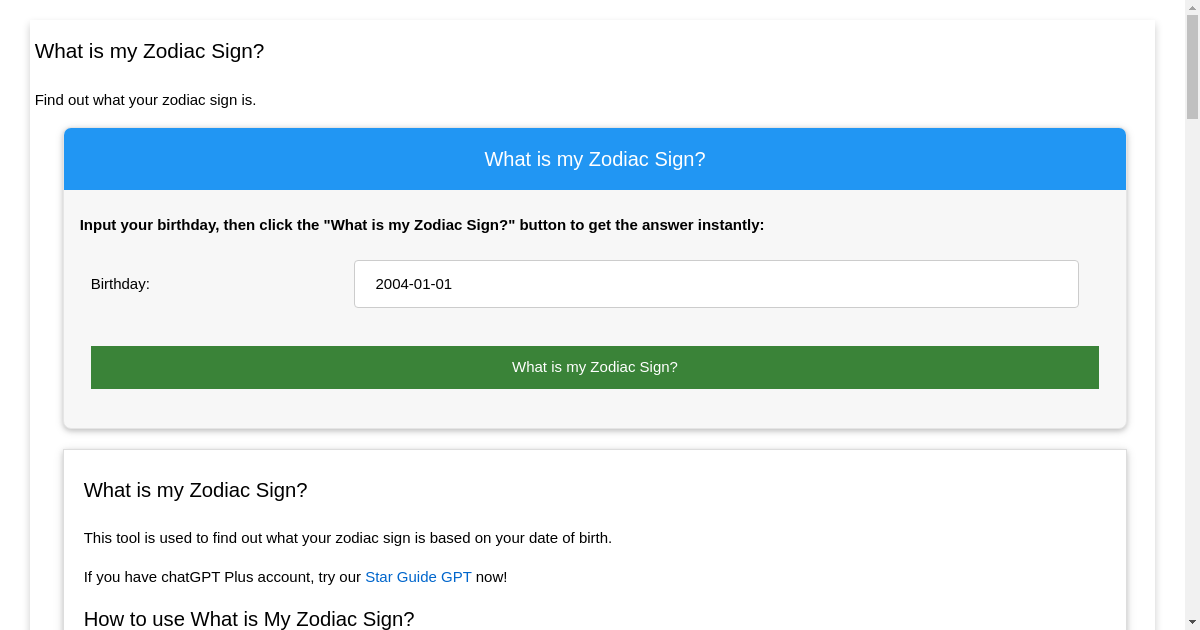Click the top page heading "What is my Zodiac Sign?"
This screenshot has height=630, width=1200.
149,51
